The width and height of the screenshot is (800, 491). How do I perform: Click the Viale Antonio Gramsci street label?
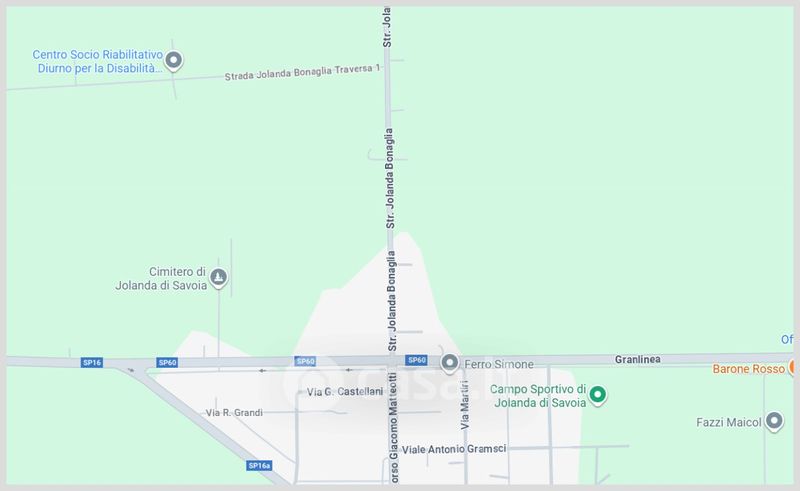click(454, 449)
